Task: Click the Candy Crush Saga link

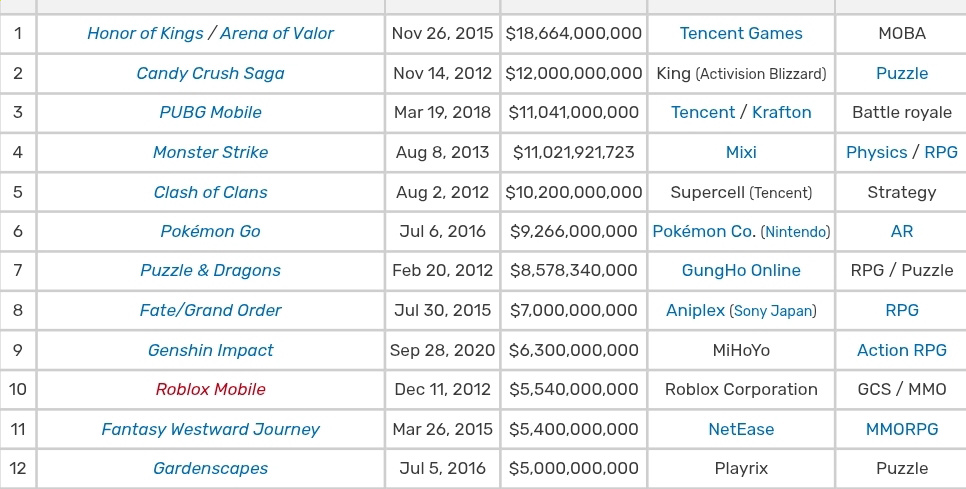Action: point(210,73)
